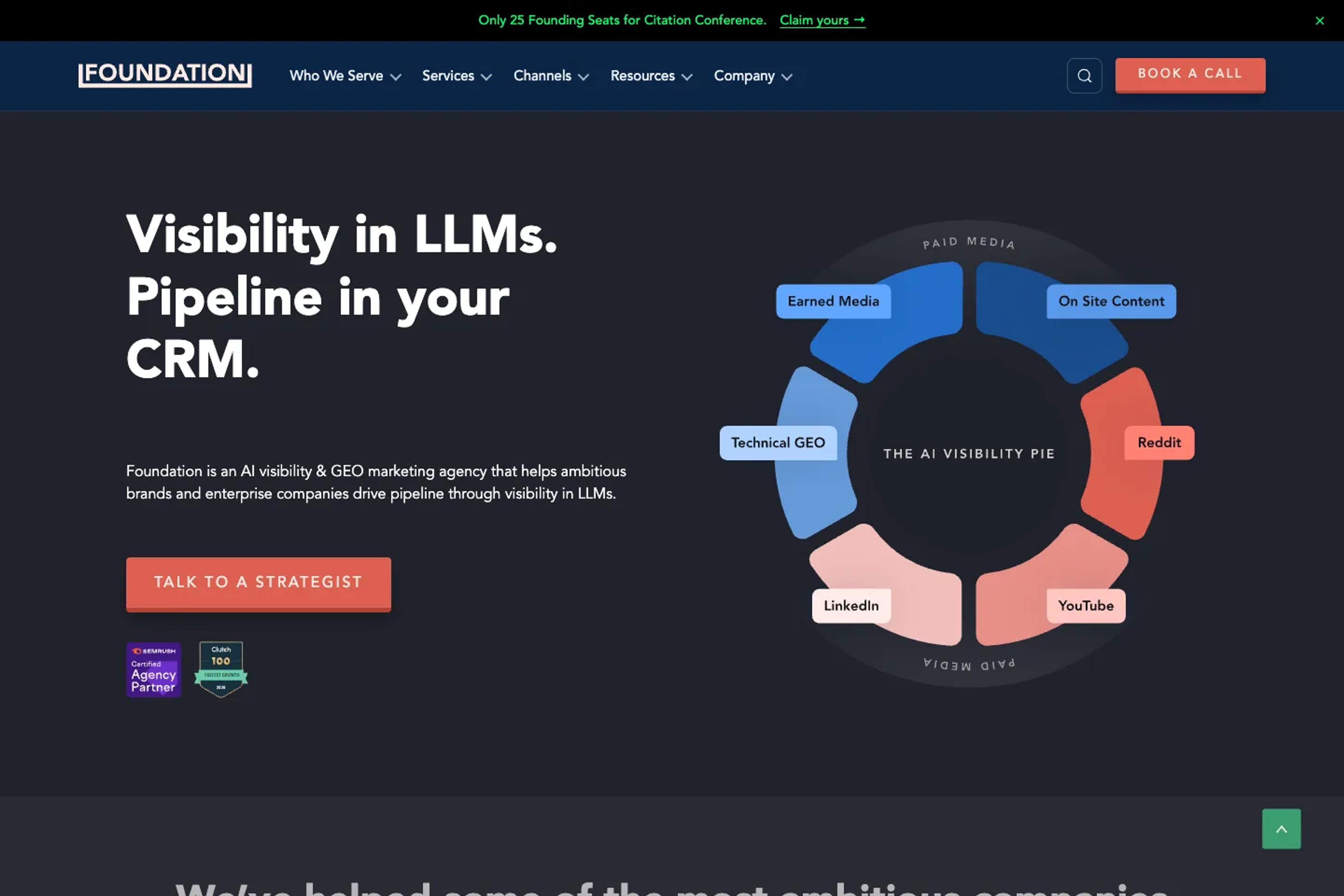Image resolution: width=1344 pixels, height=896 pixels.
Task: Select the YouTube pie label
Action: click(x=1086, y=606)
